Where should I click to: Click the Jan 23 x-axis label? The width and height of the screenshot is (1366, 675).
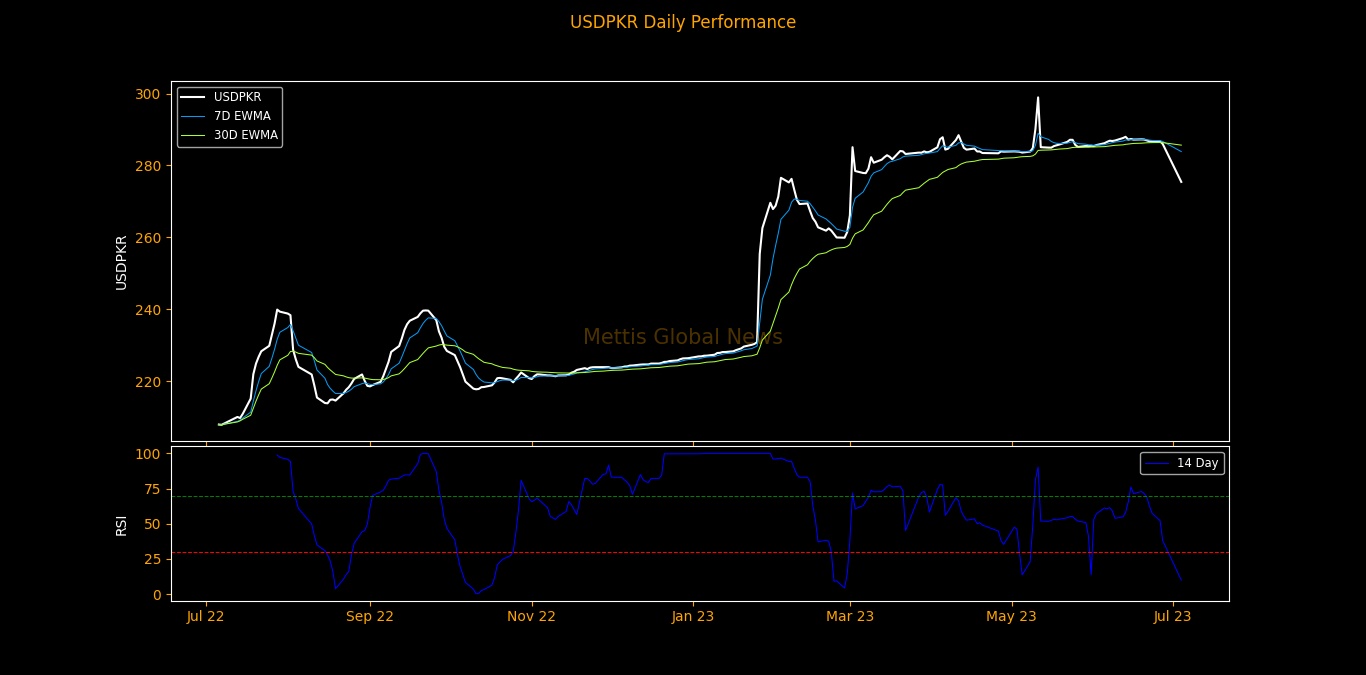coord(692,616)
